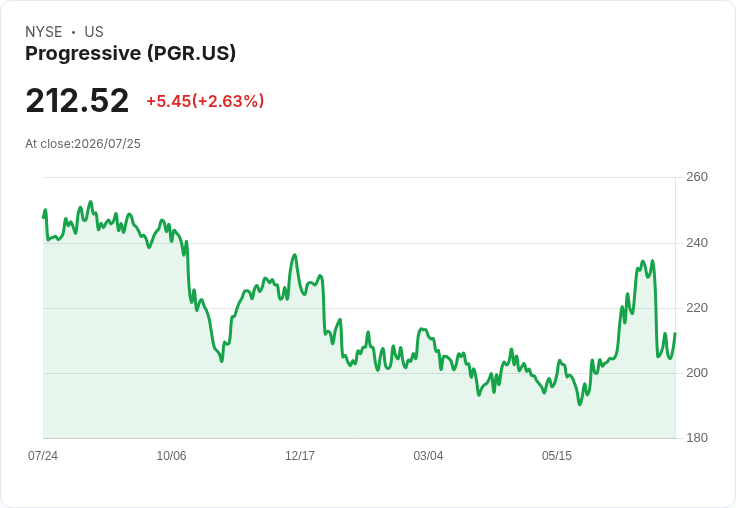Click the 200 price axis label
Viewport: 736px width, 508px height.
(x=697, y=373)
